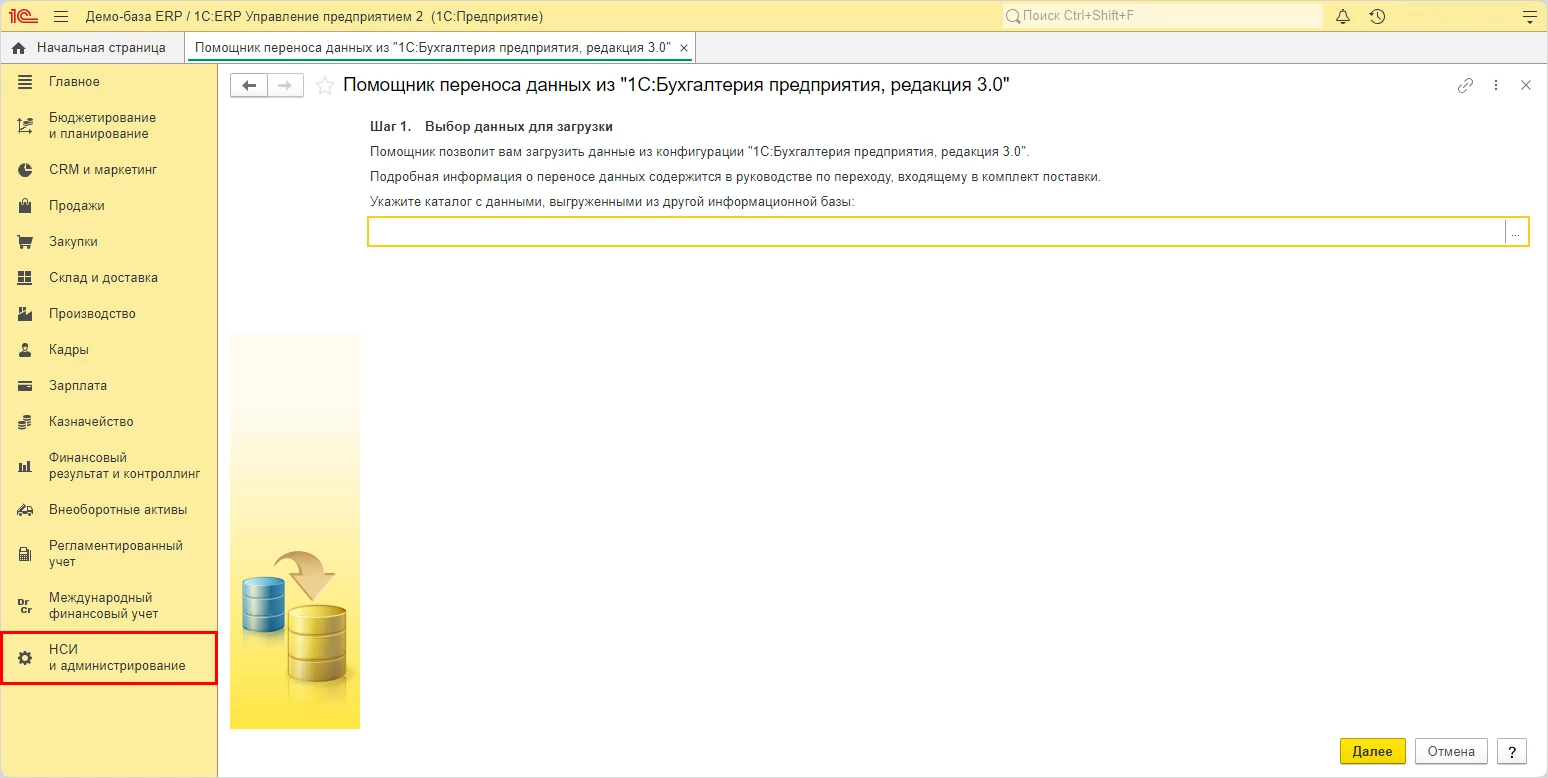This screenshot has height=778, width=1548.
Task: Open the Продажи section
Action: (108, 206)
